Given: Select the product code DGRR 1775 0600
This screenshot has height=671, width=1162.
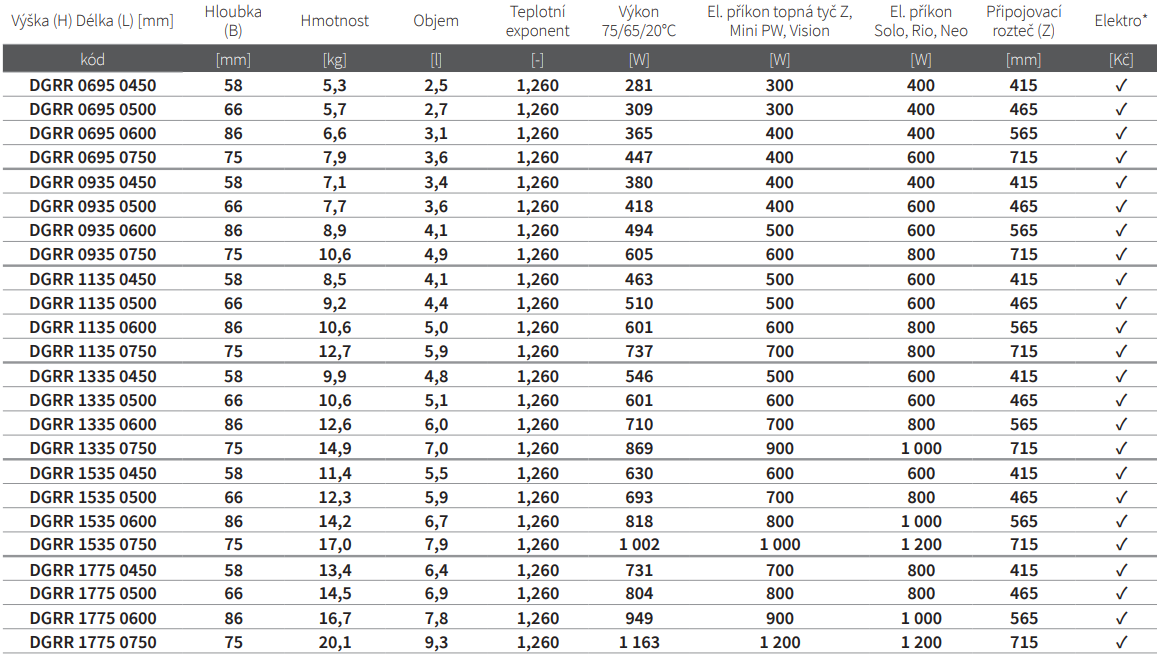Looking at the screenshot, I should [93, 618].
